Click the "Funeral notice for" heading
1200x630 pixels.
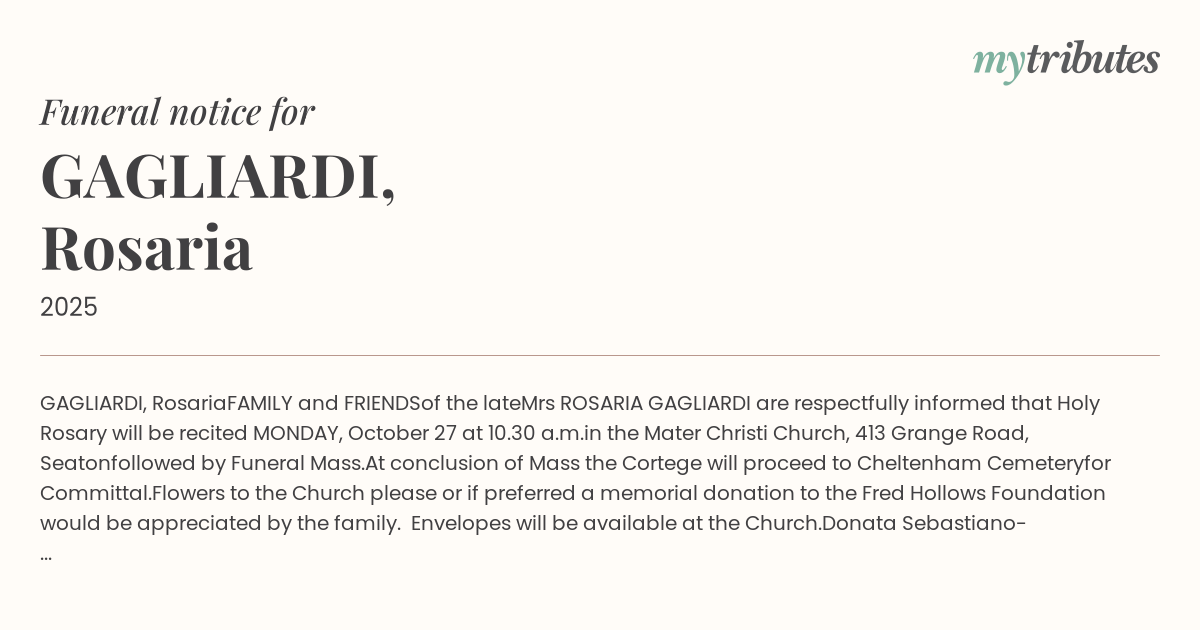[x=177, y=112]
